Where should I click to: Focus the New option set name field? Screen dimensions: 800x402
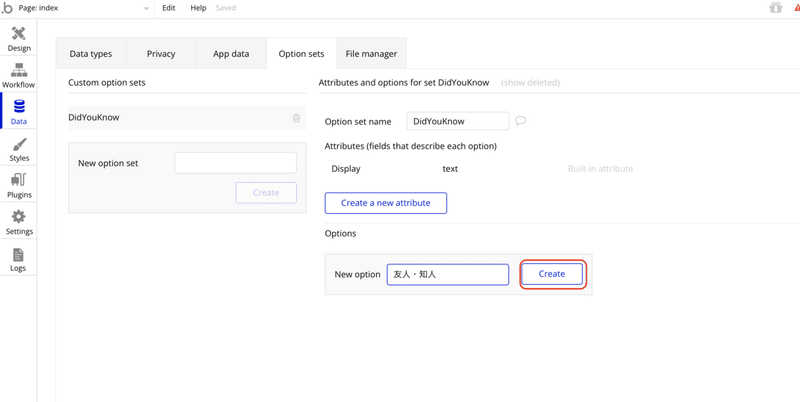(x=235, y=163)
